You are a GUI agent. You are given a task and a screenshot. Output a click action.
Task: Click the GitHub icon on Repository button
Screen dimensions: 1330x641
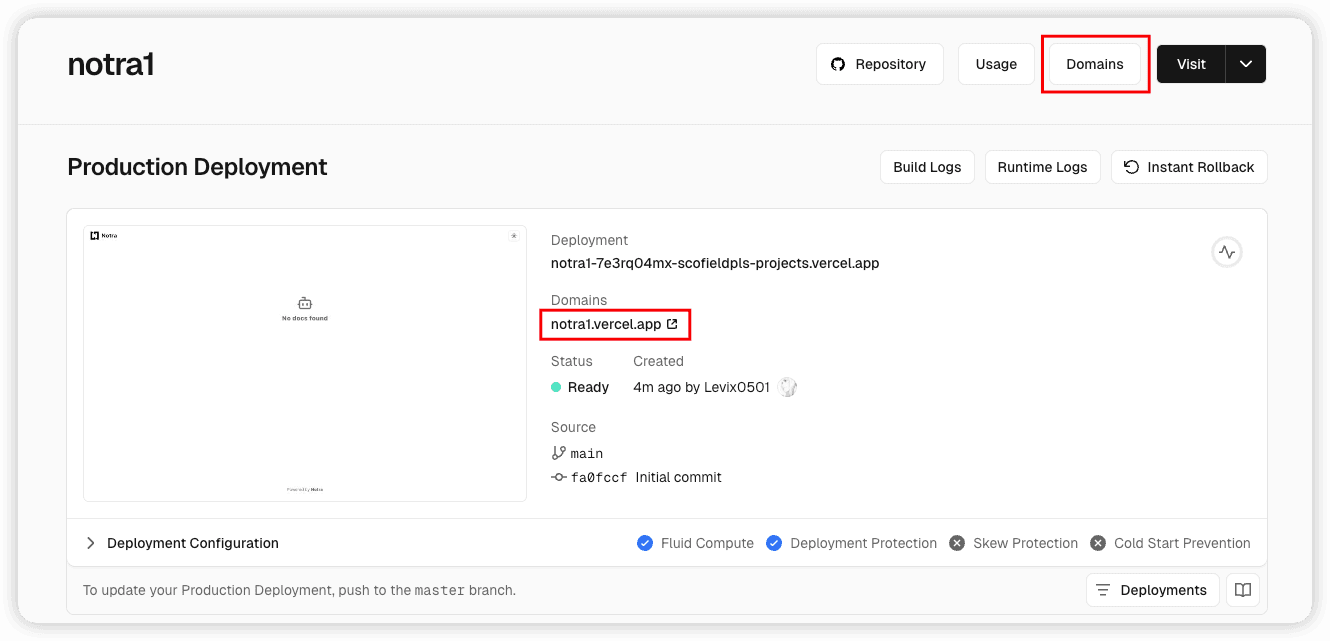tap(838, 64)
